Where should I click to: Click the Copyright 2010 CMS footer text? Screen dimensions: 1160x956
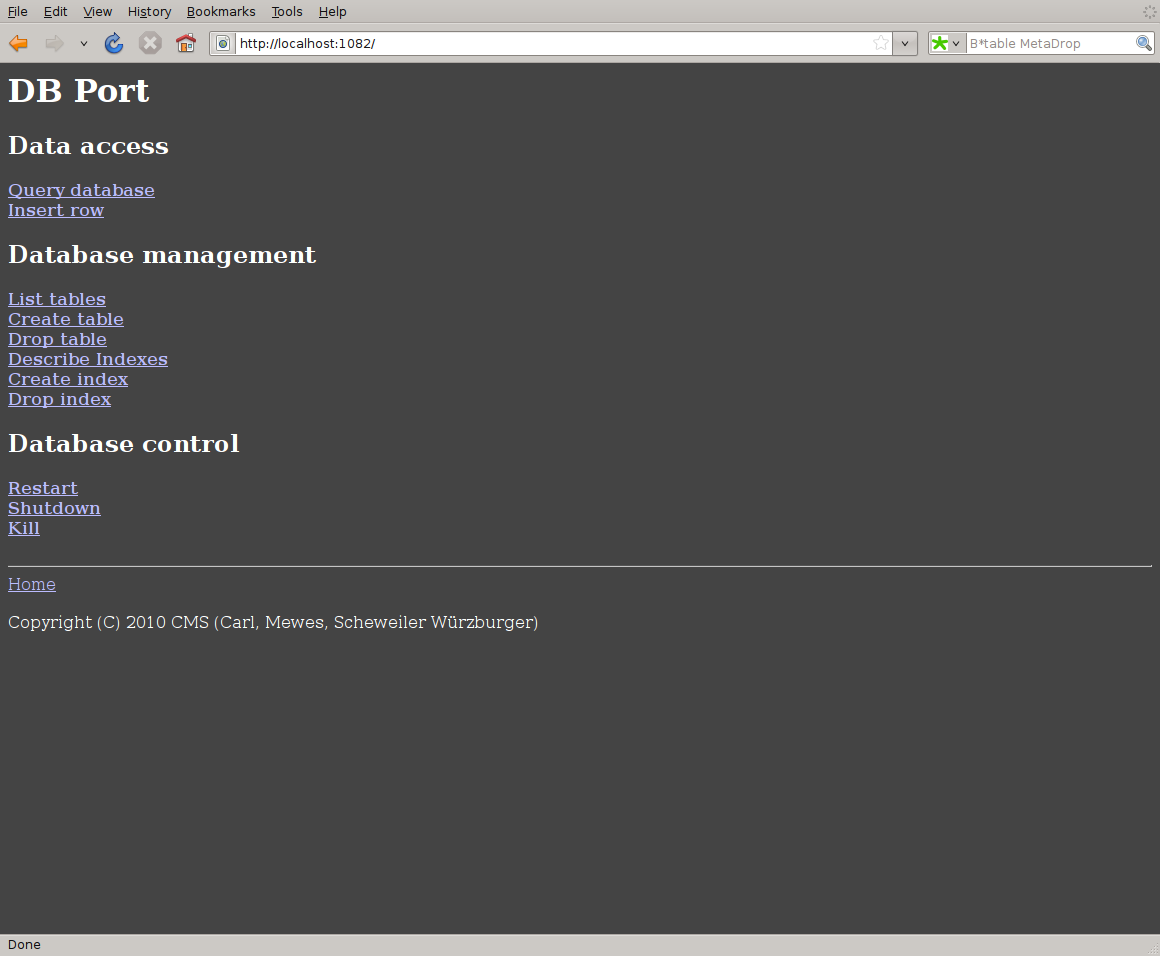click(x=273, y=622)
